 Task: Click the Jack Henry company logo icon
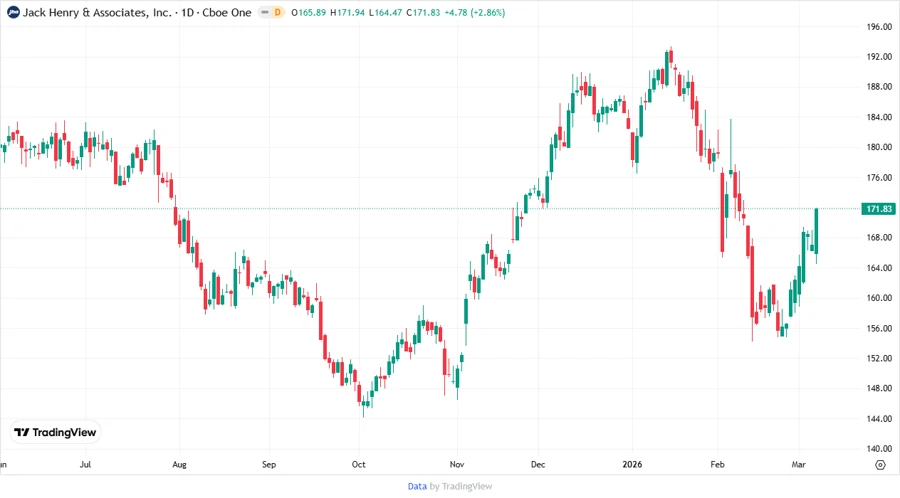click(x=13, y=12)
